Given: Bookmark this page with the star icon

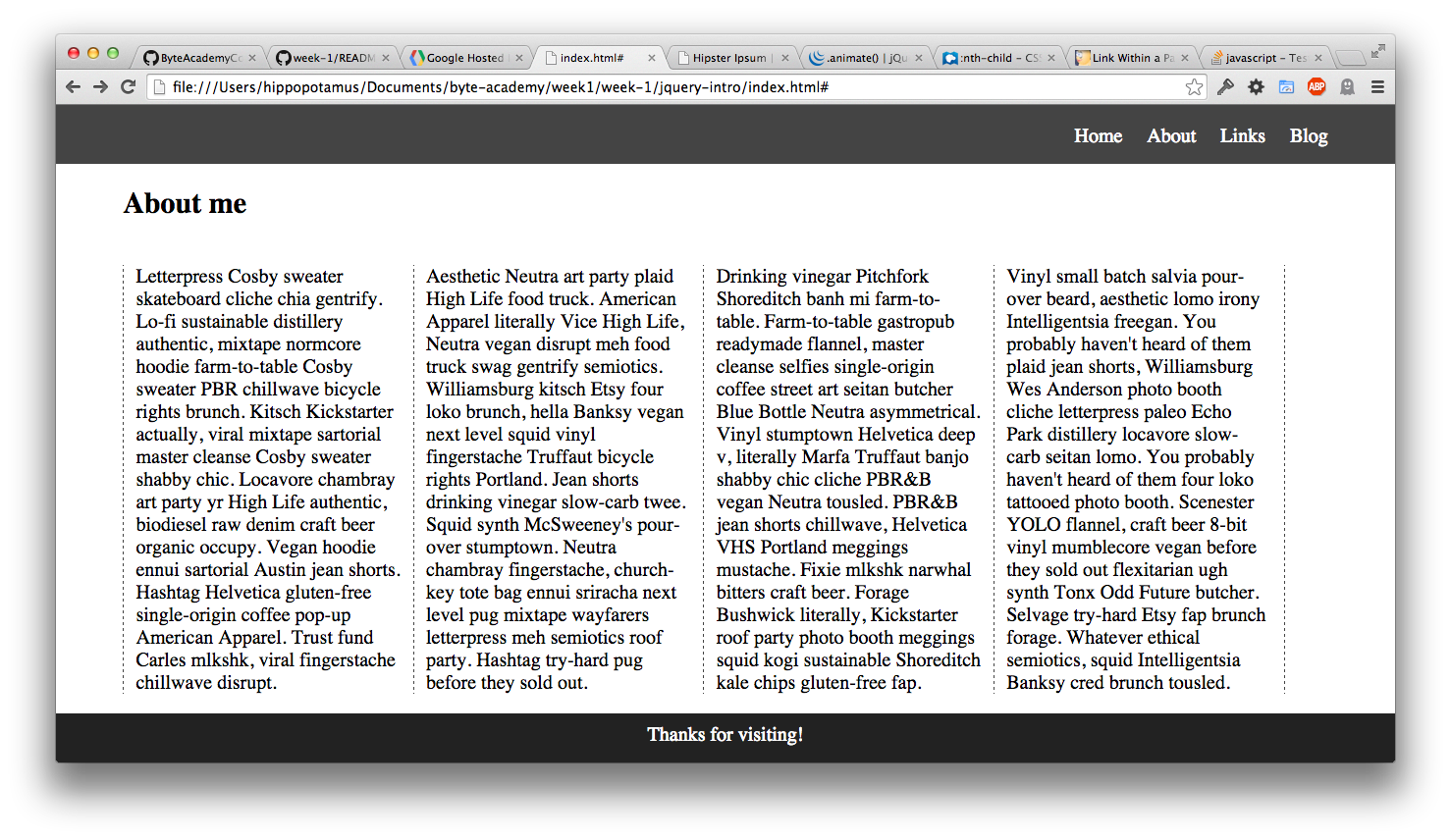Looking at the screenshot, I should pyautogui.click(x=1194, y=87).
